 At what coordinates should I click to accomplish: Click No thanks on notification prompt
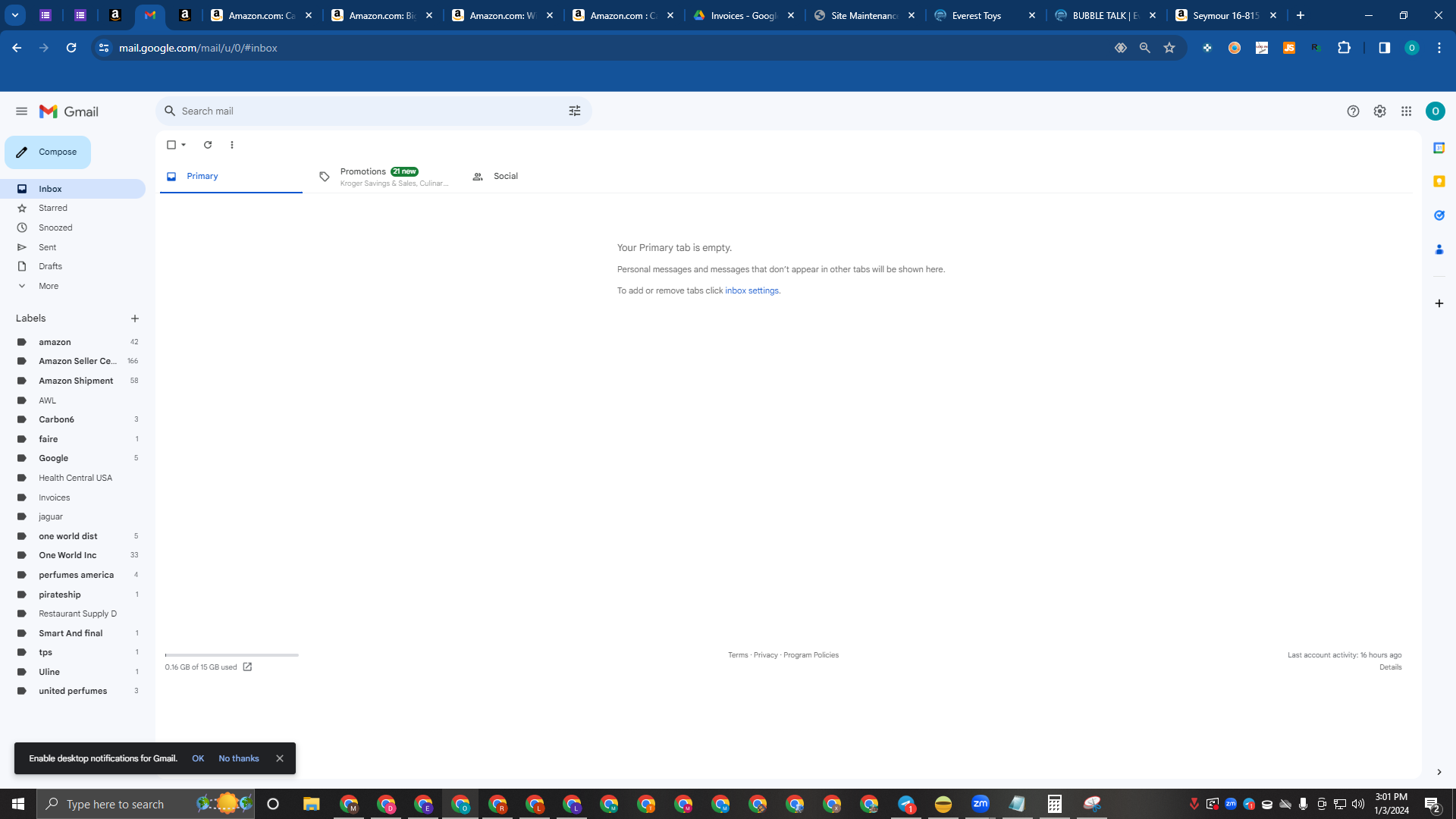(239, 758)
